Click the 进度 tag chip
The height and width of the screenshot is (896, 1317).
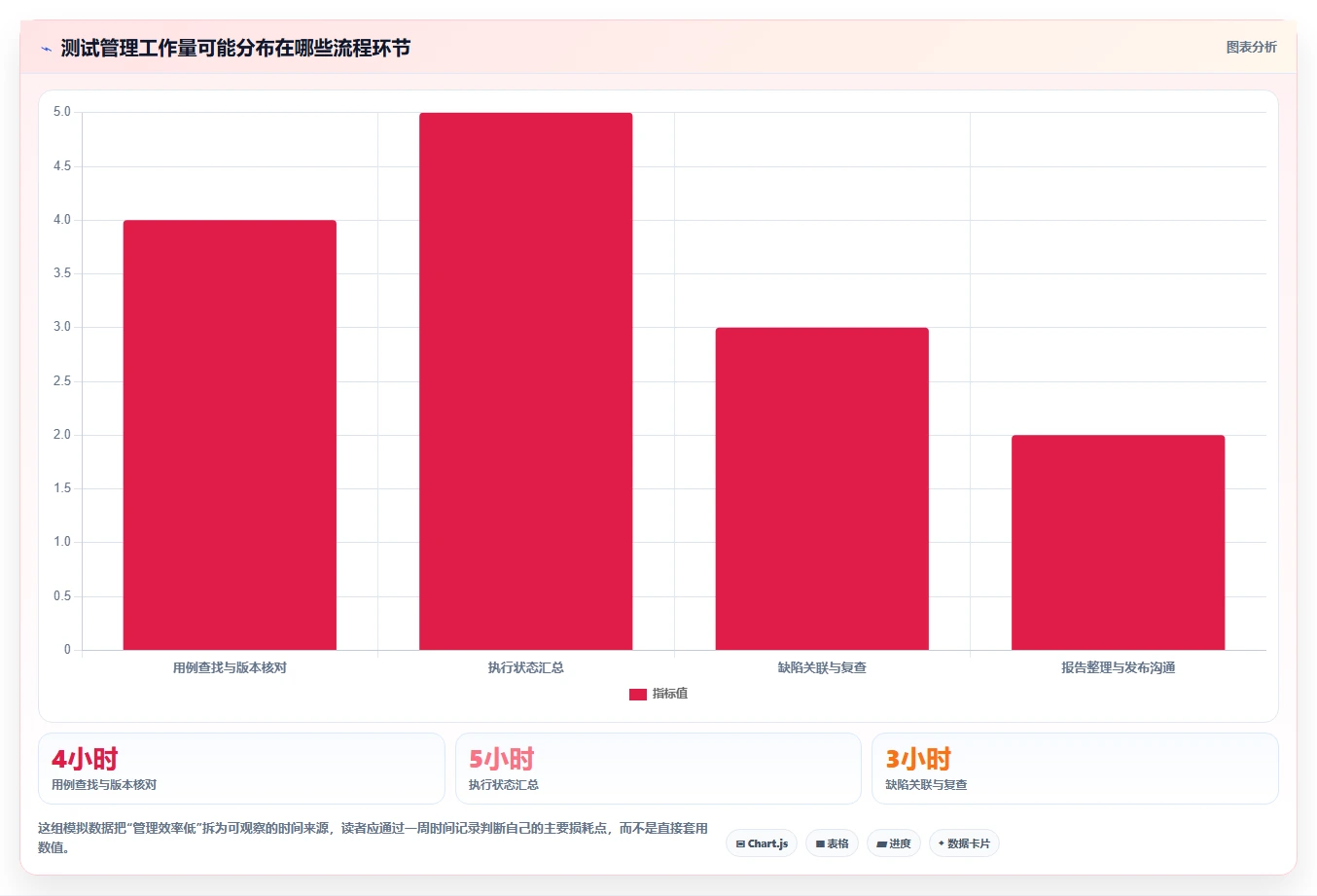click(894, 843)
